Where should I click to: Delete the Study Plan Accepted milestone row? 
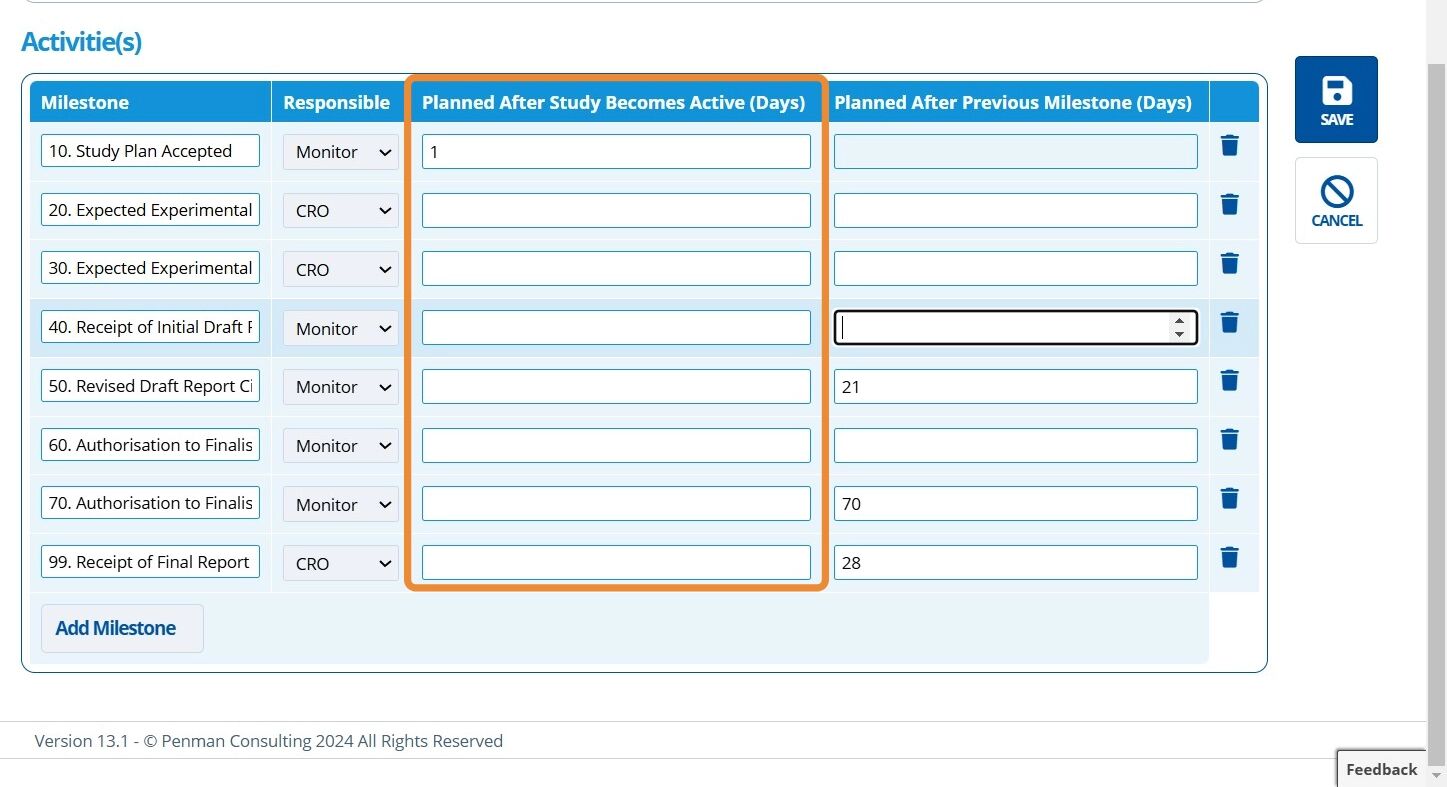coord(1230,146)
